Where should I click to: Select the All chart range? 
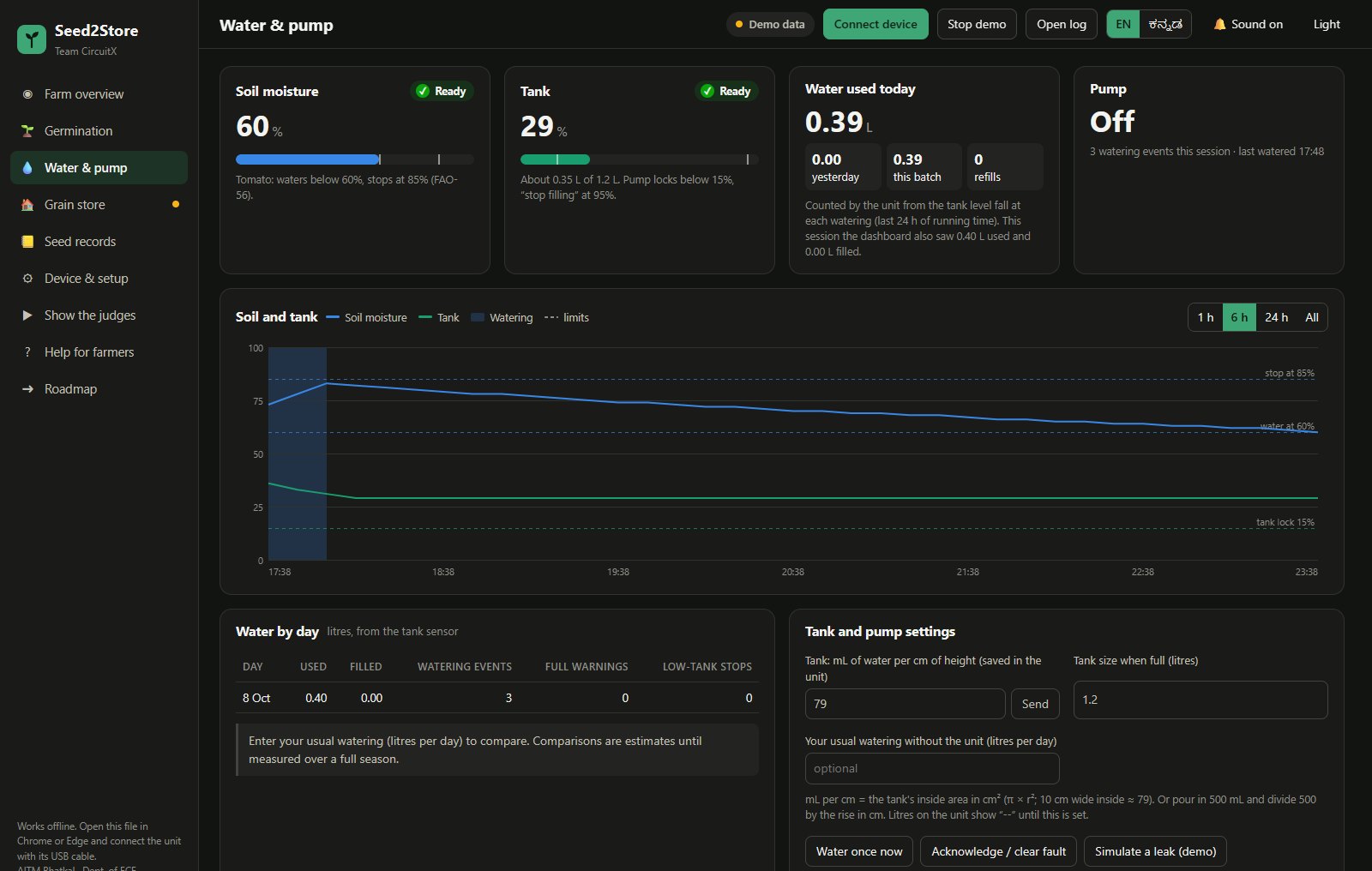1312,317
